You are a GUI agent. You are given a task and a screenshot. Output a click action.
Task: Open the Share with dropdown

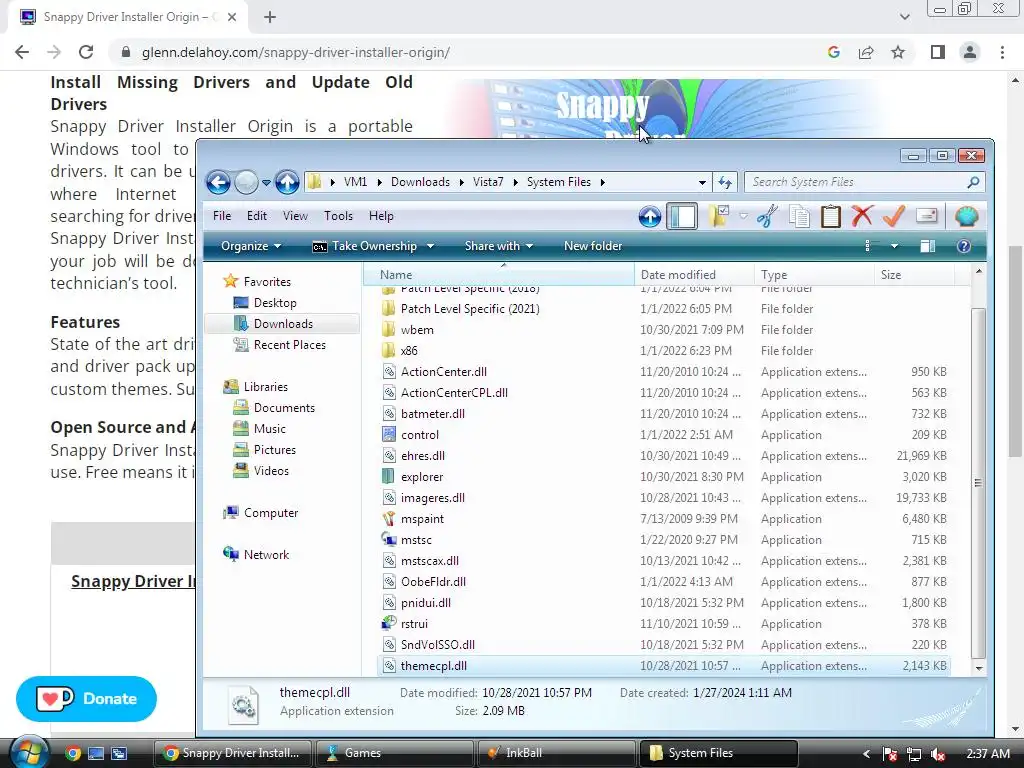pos(499,246)
